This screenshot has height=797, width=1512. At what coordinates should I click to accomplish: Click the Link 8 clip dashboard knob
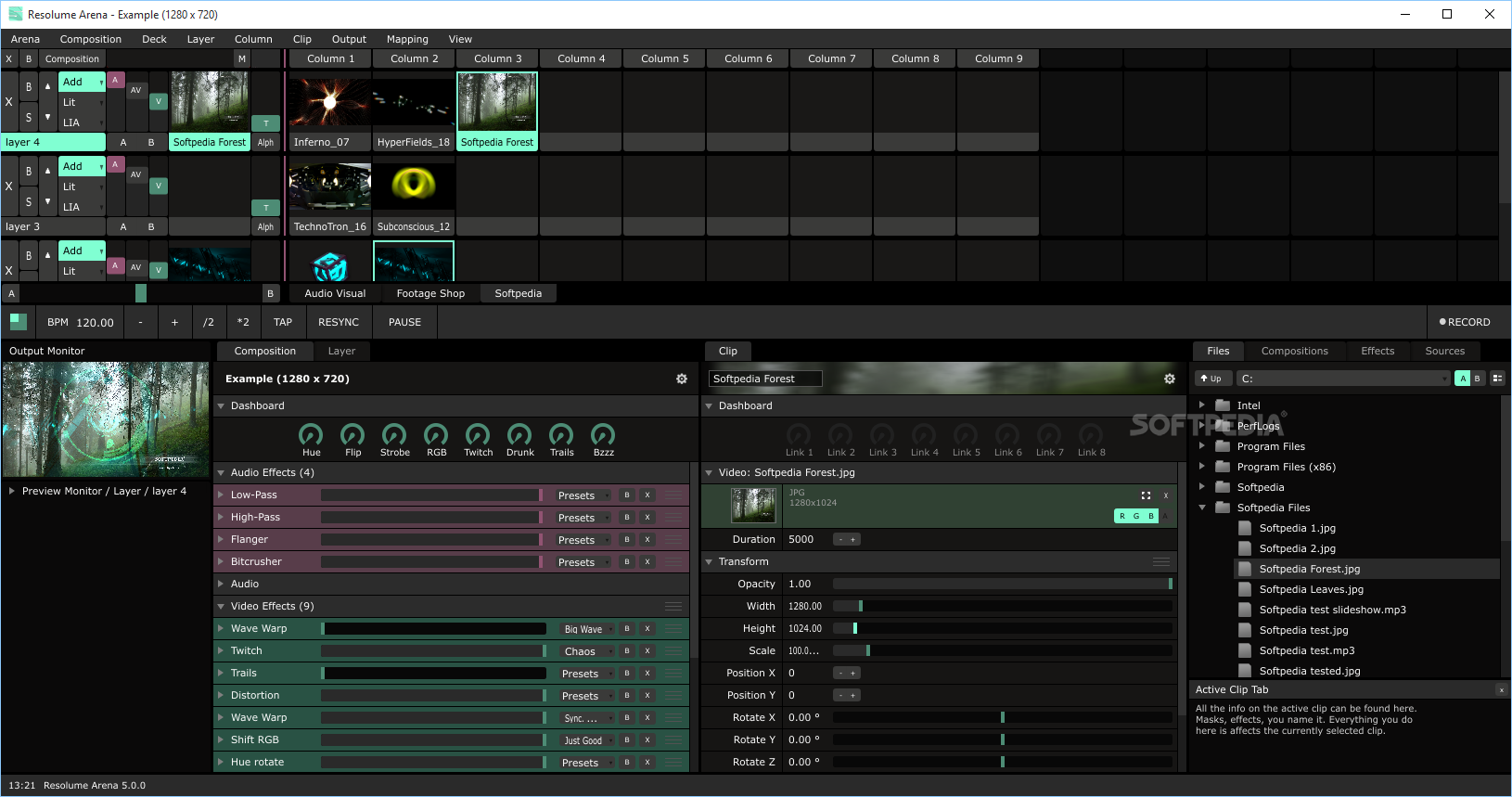click(1091, 434)
